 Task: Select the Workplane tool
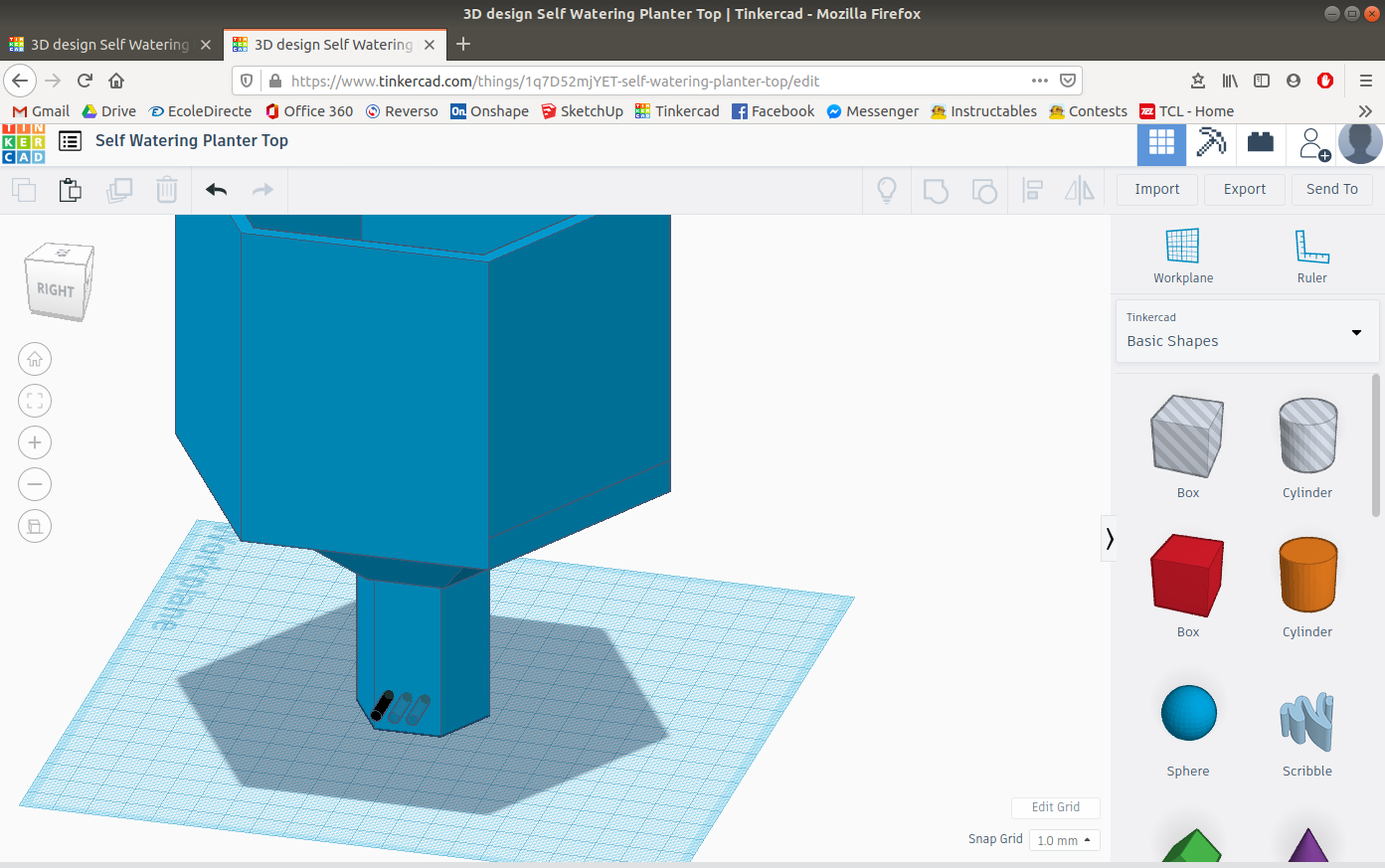[x=1182, y=254]
